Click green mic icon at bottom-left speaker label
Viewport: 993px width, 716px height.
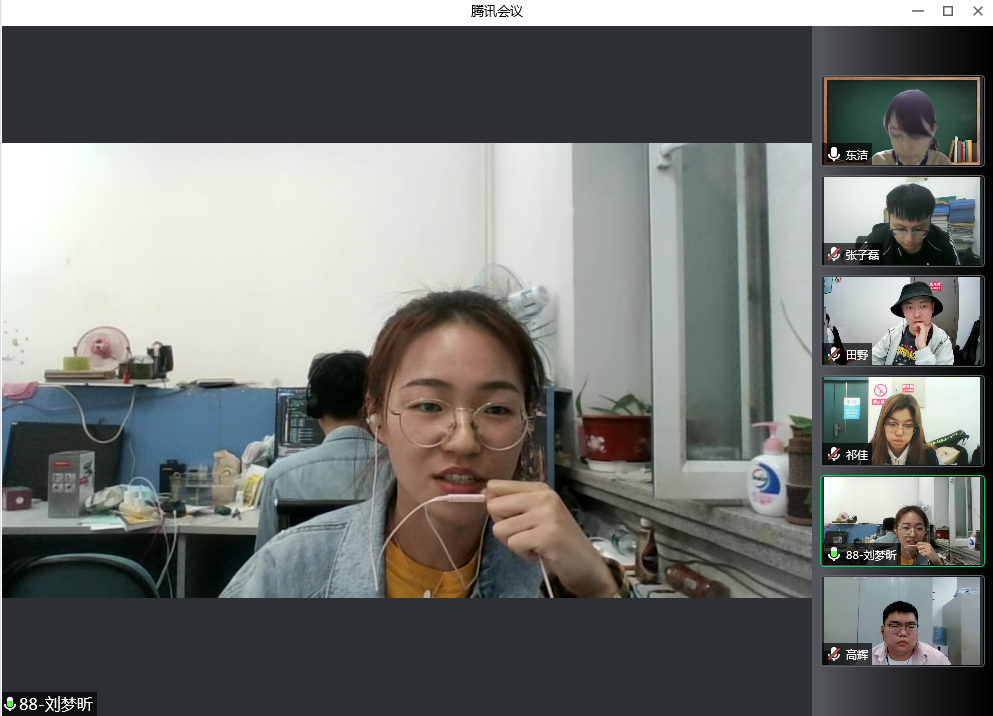coord(10,705)
